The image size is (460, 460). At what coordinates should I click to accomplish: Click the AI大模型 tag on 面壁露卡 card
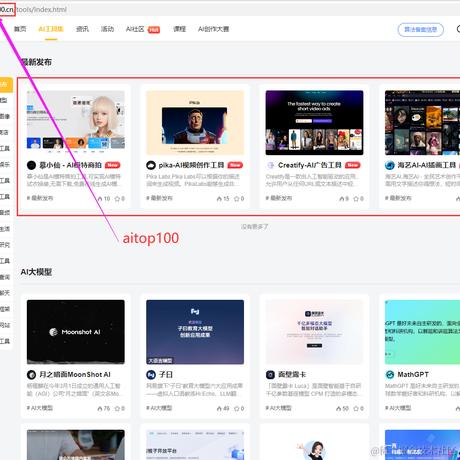[278, 408]
